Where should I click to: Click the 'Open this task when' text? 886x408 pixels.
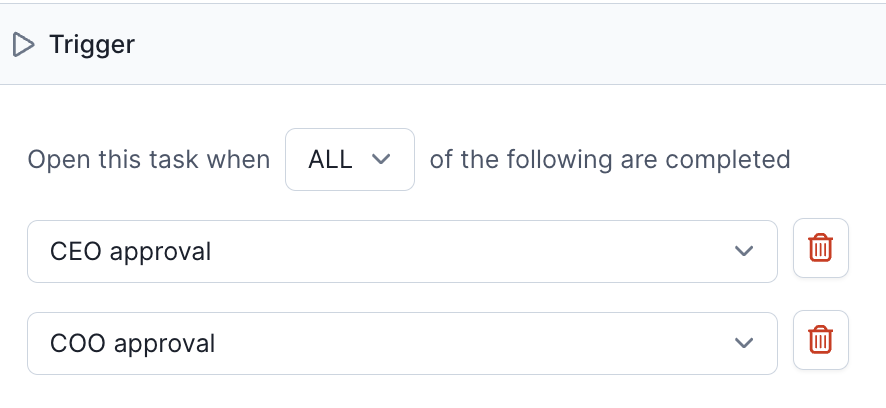pos(149,160)
